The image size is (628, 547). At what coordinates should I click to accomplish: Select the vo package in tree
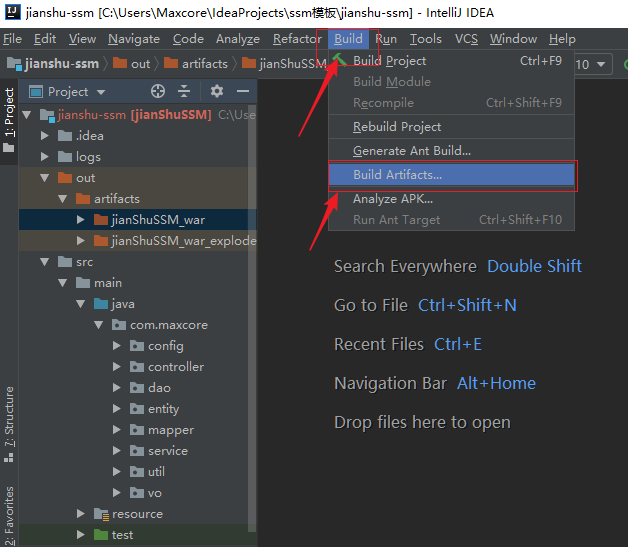point(155,493)
